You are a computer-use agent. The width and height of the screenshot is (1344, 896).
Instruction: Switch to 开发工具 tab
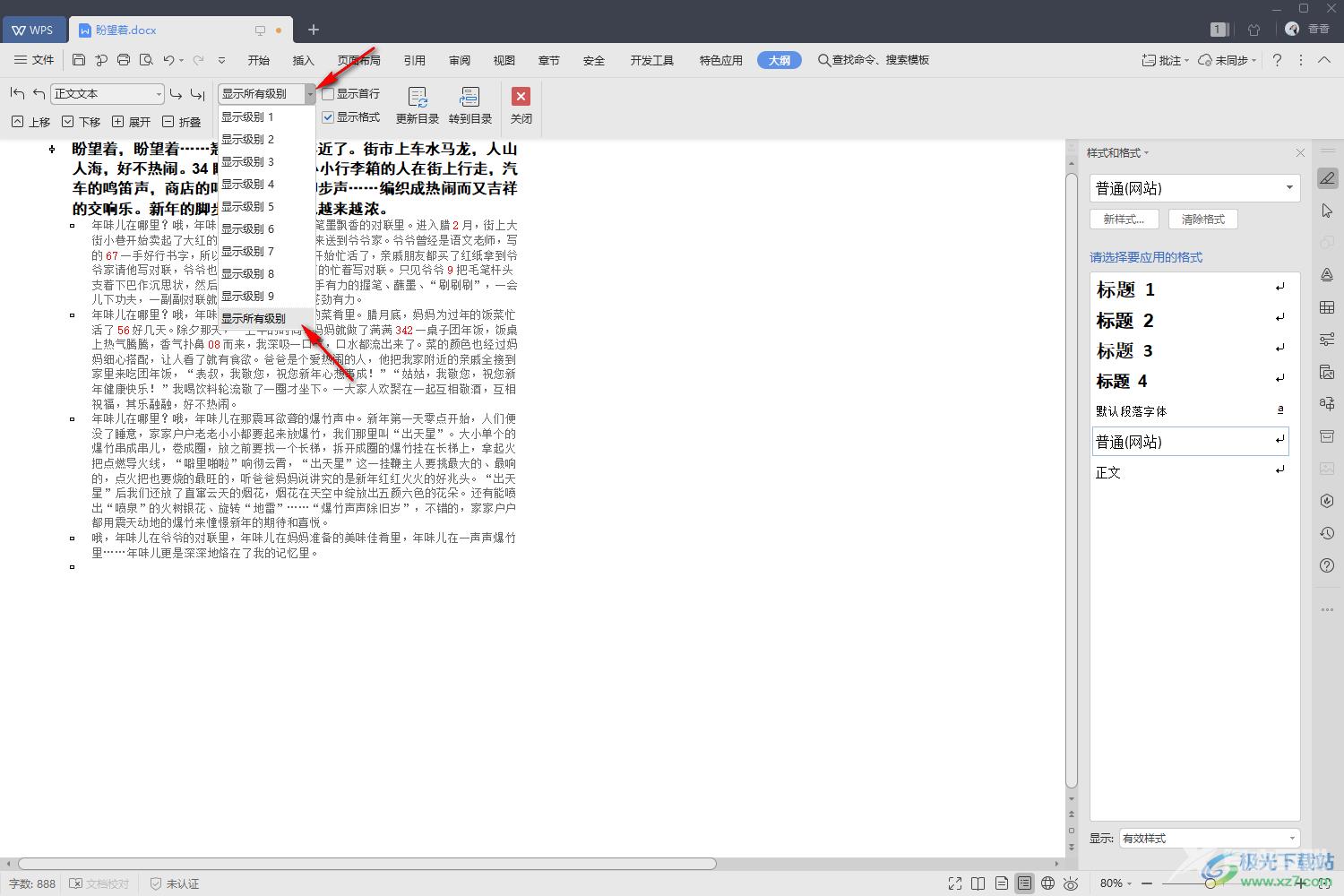(x=651, y=60)
